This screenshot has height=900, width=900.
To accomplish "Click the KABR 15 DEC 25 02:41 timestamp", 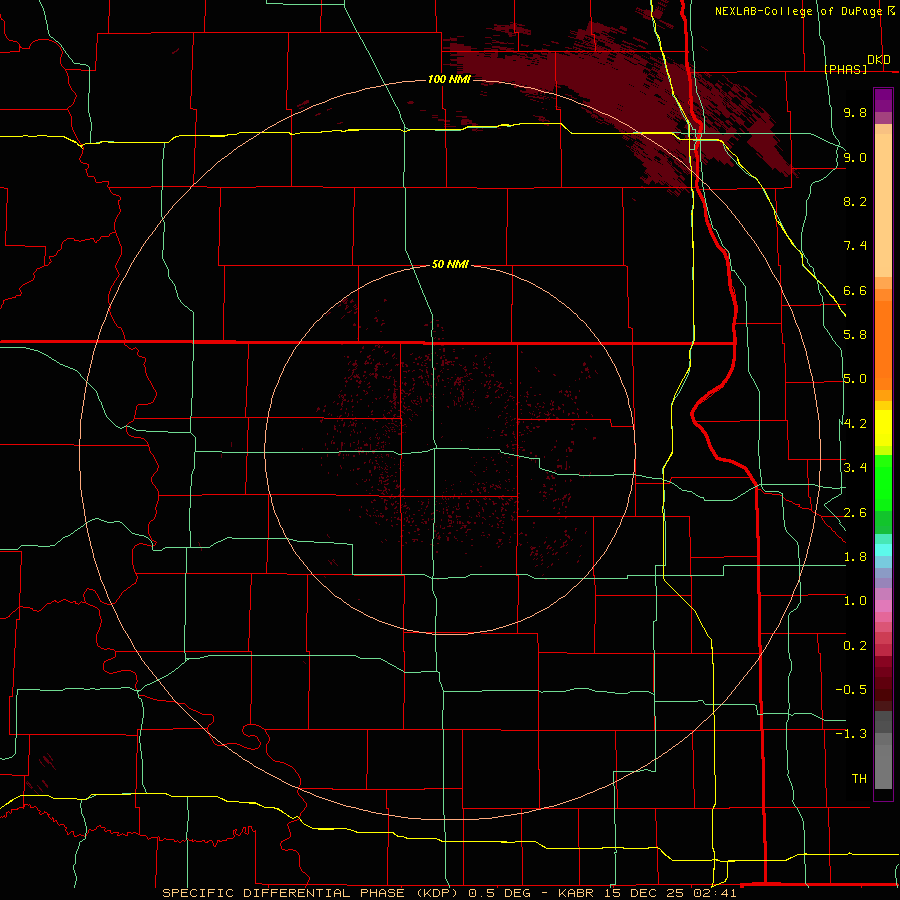I will tap(647, 893).
